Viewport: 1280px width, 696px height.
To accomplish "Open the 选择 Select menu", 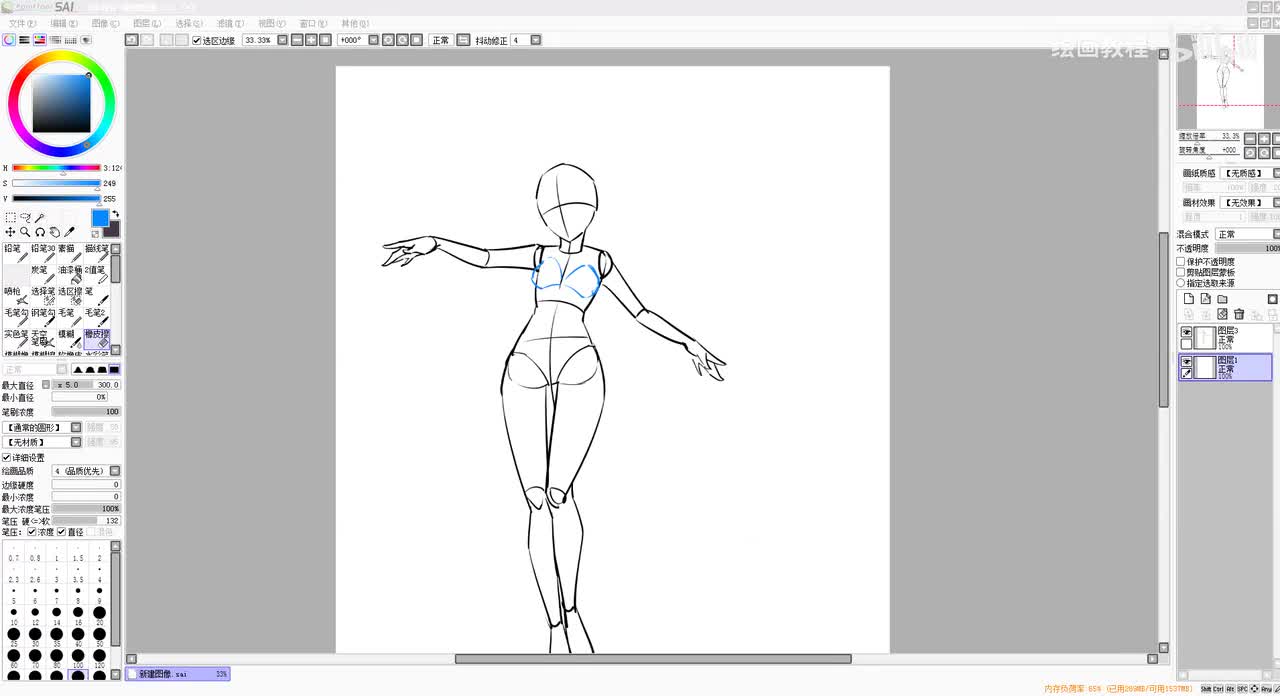I will (189, 23).
